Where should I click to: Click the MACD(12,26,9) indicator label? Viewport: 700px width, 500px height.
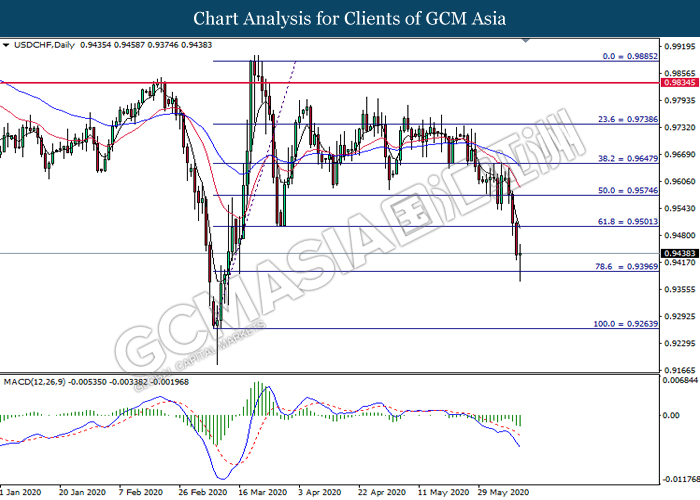[x=34, y=382]
